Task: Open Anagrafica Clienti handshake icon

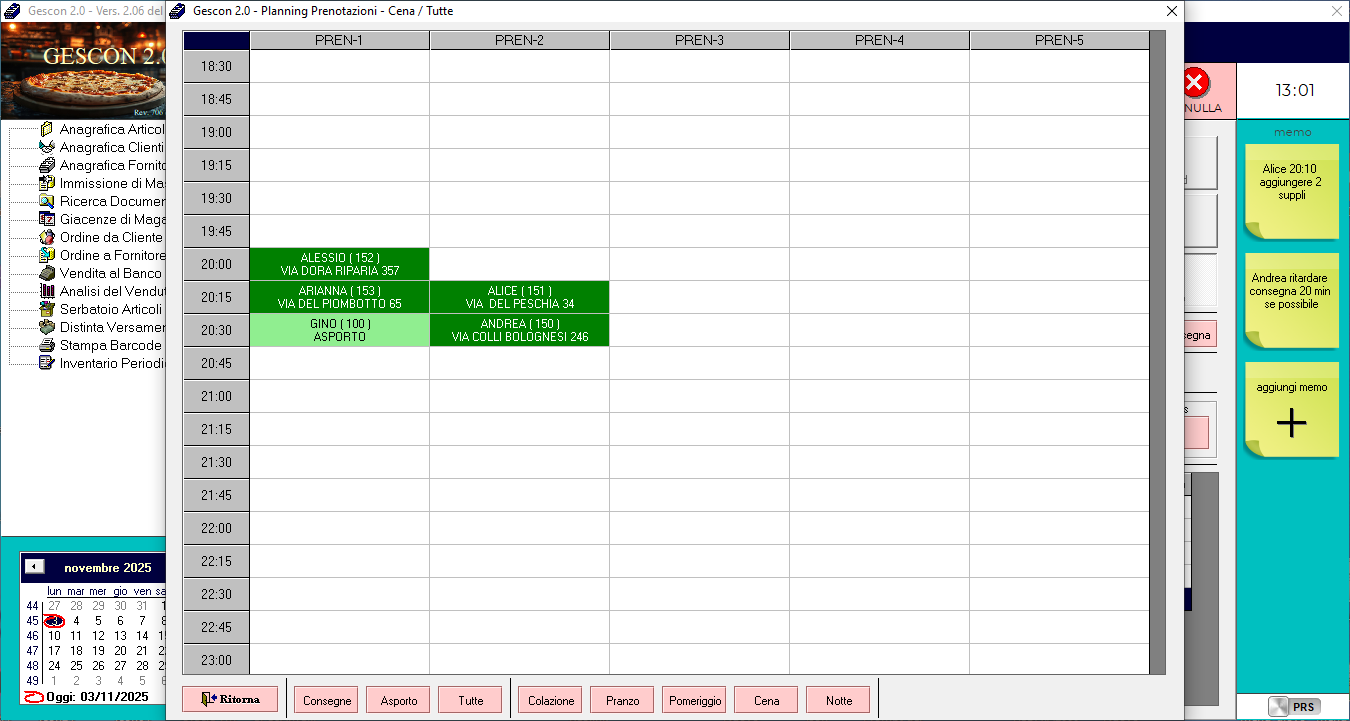Action: click(x=46, y=147)
